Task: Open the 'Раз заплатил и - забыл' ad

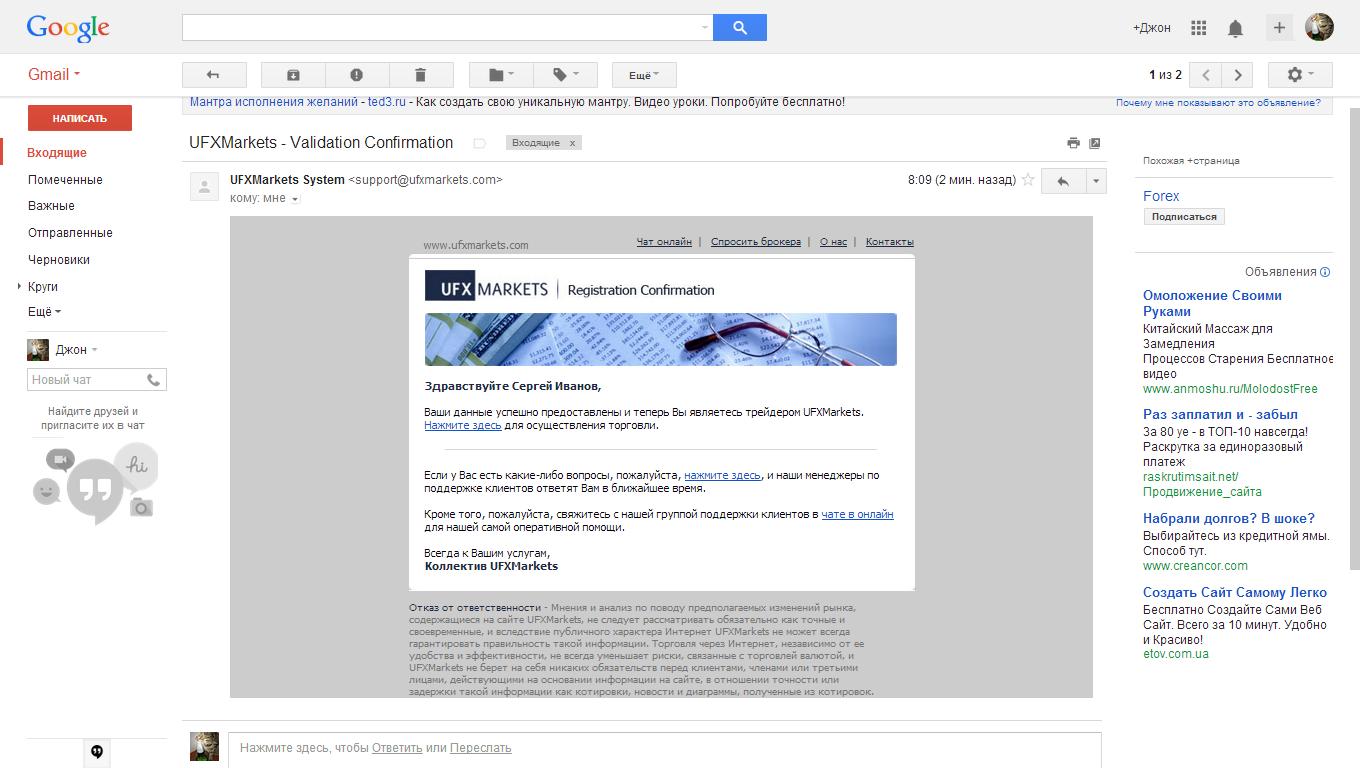Action: pyautogui.click(x=1220, y=414)
